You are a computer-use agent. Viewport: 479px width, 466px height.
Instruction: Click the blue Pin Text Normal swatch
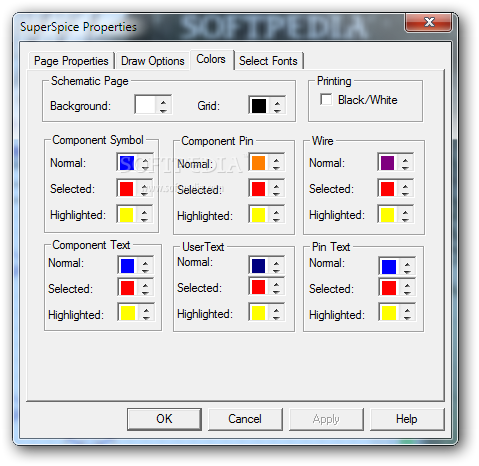(389, 267)
